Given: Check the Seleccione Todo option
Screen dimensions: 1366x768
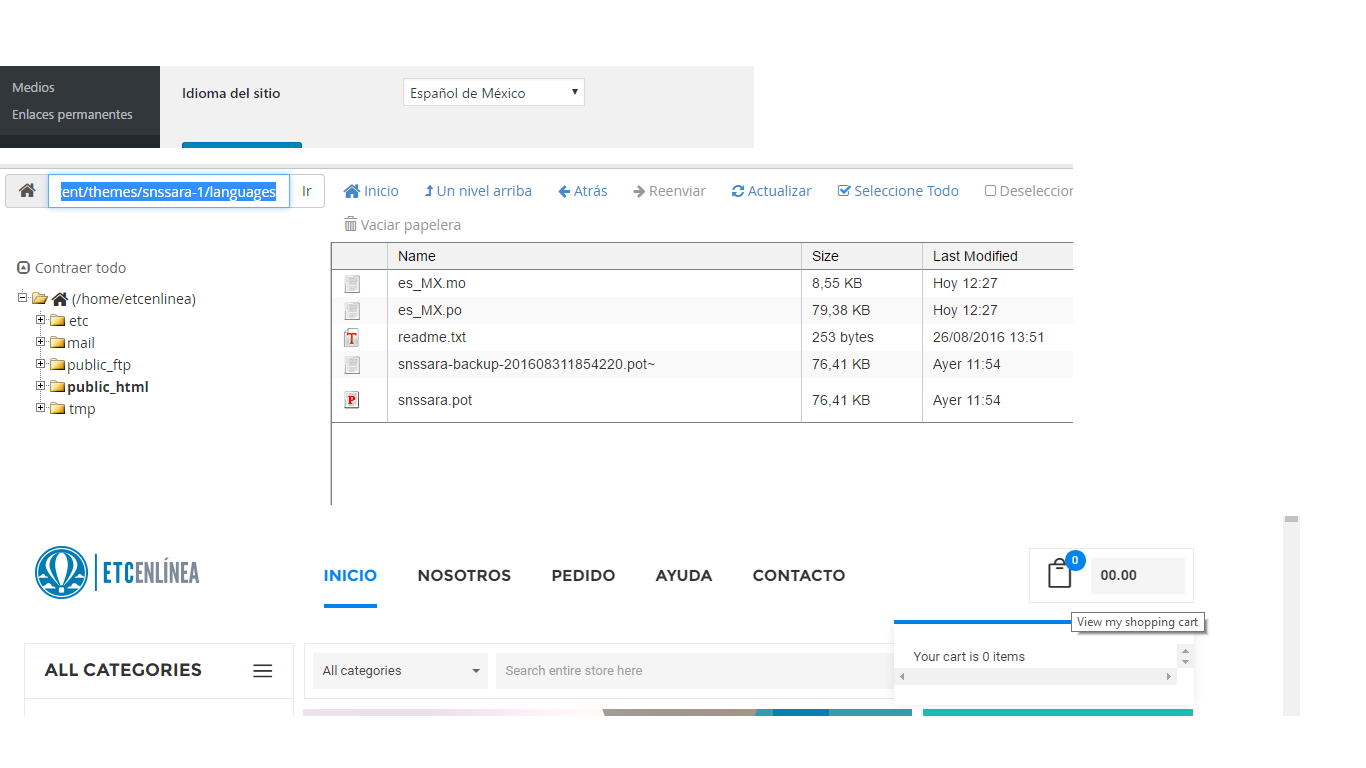Looking at the screenshot, I should (898, 191).
